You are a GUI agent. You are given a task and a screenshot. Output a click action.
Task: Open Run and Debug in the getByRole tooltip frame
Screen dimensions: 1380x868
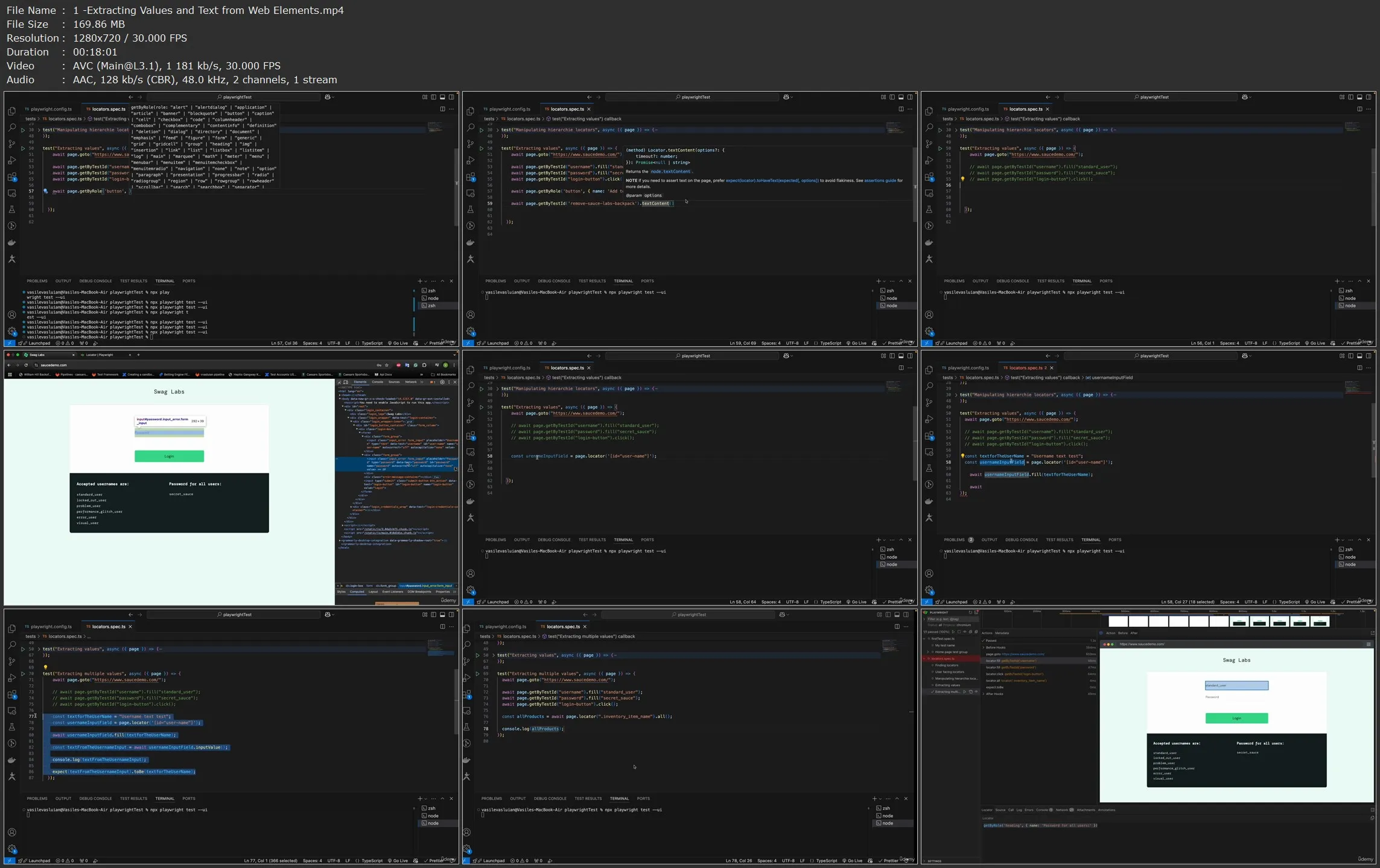click(11, 160)
